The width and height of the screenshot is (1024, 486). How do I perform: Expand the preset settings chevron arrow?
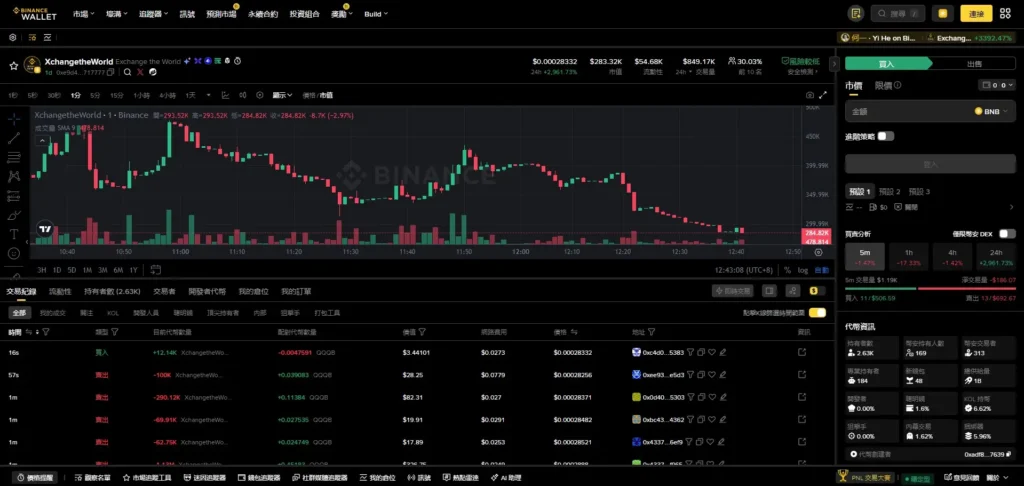click(1012, 207)
